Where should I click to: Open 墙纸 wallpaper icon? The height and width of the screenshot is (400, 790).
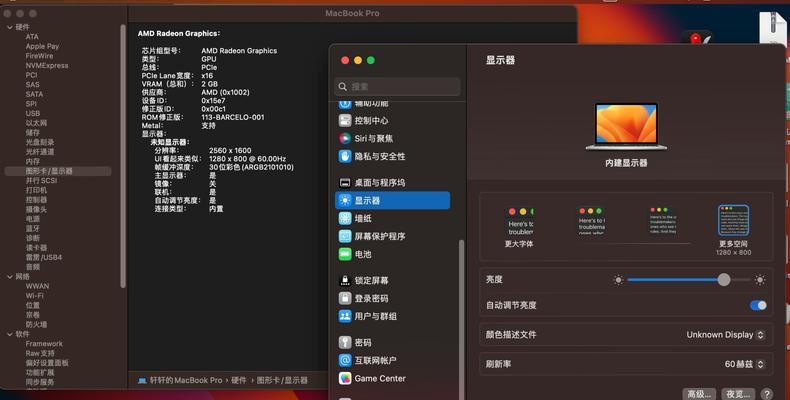point(345,218)
